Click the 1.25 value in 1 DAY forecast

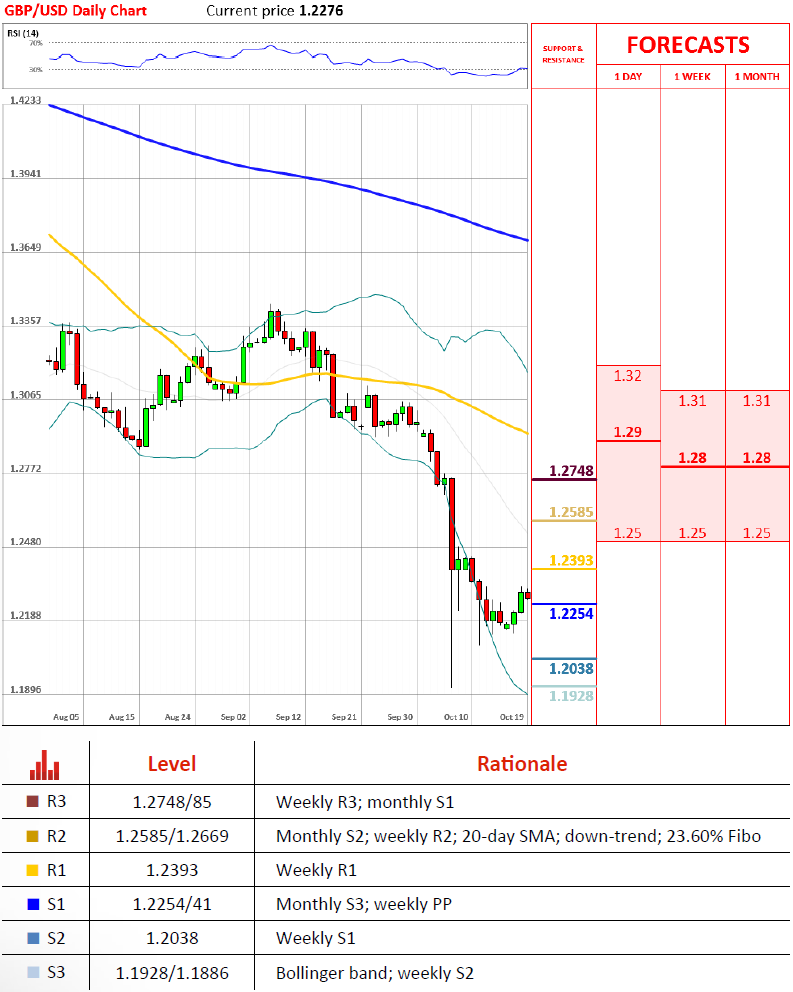628,533
